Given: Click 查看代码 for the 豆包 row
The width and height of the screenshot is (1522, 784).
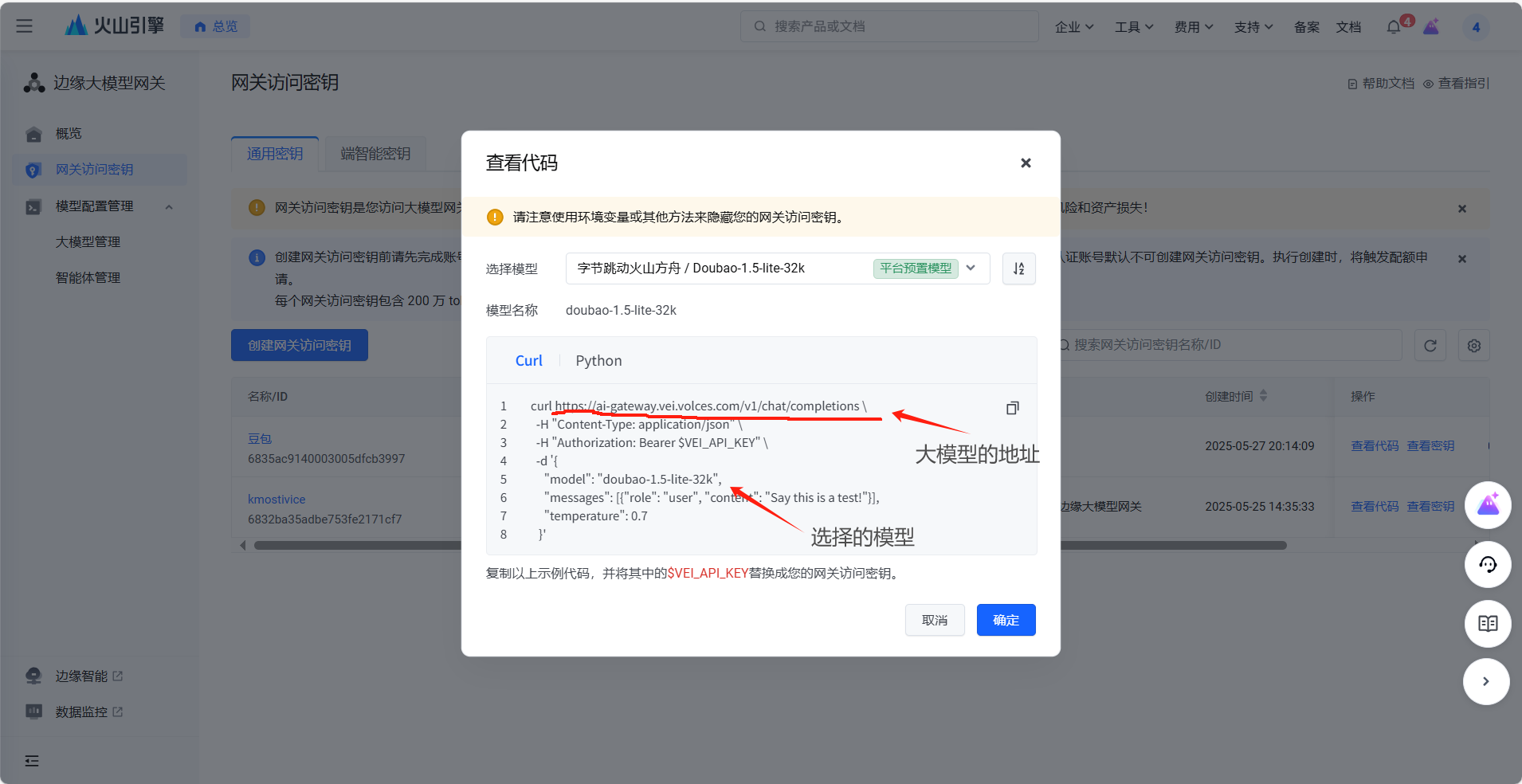Looking at the screenshot, I should 1375,446.
